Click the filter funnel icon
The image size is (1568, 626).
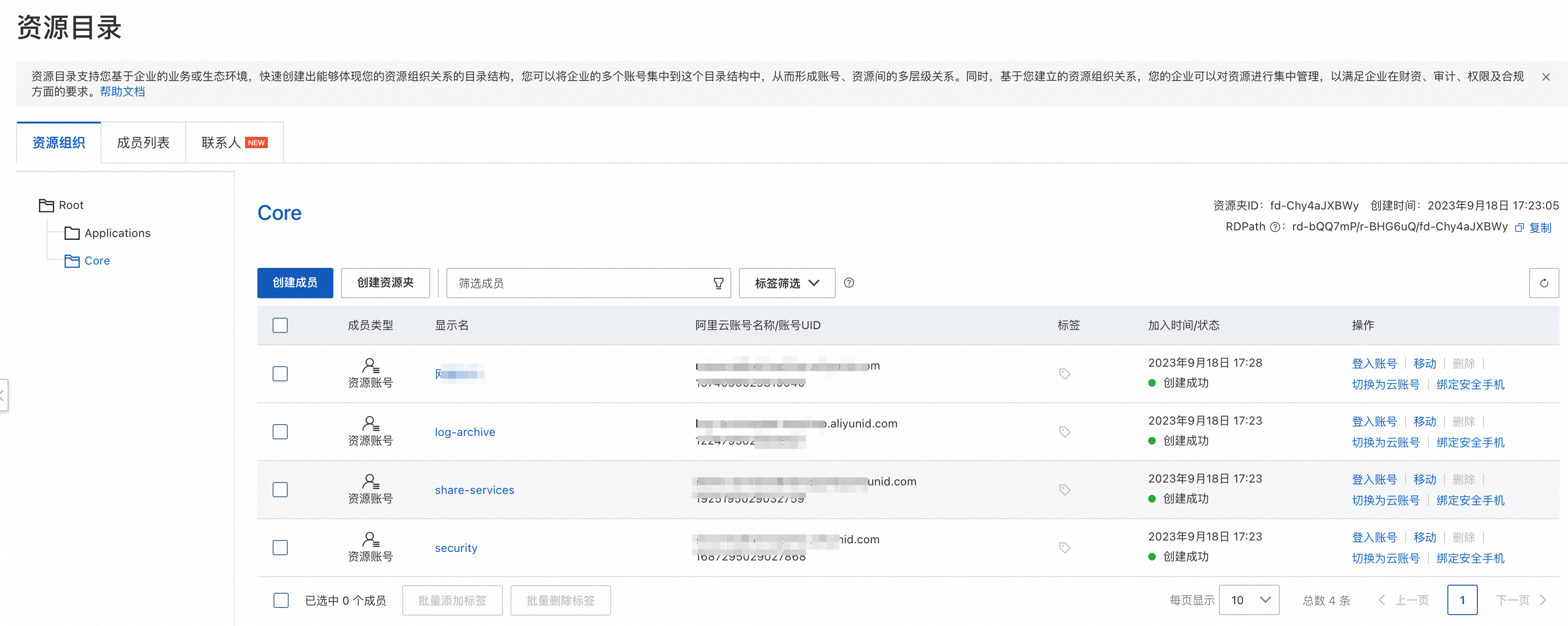click(718, 283)
